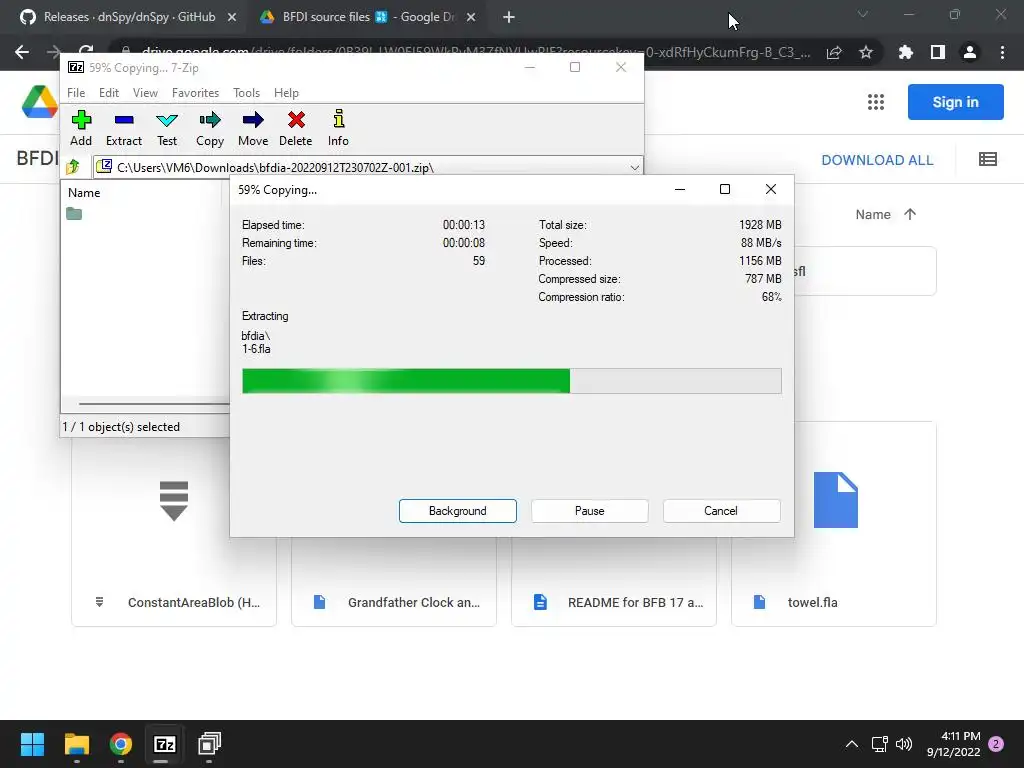Image resolution: width=1024 pixels, height=768 pixels.
Task: Click the Google Drive logo
Action: pos(40,102)
